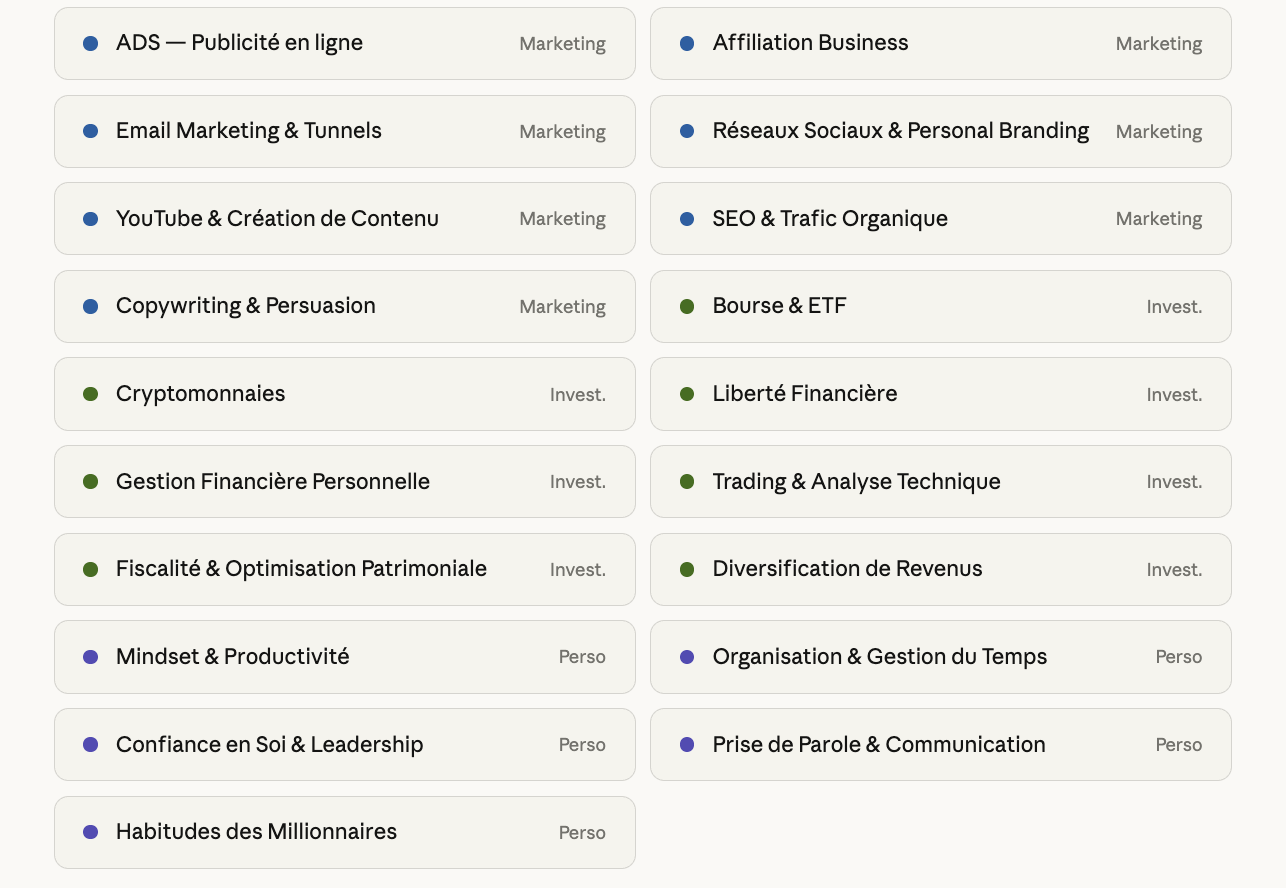Image resolution: width=1286 pixels, height=888 pixels.
Task: Open Gestion Financière Personnelle
Action: [273, 482]
